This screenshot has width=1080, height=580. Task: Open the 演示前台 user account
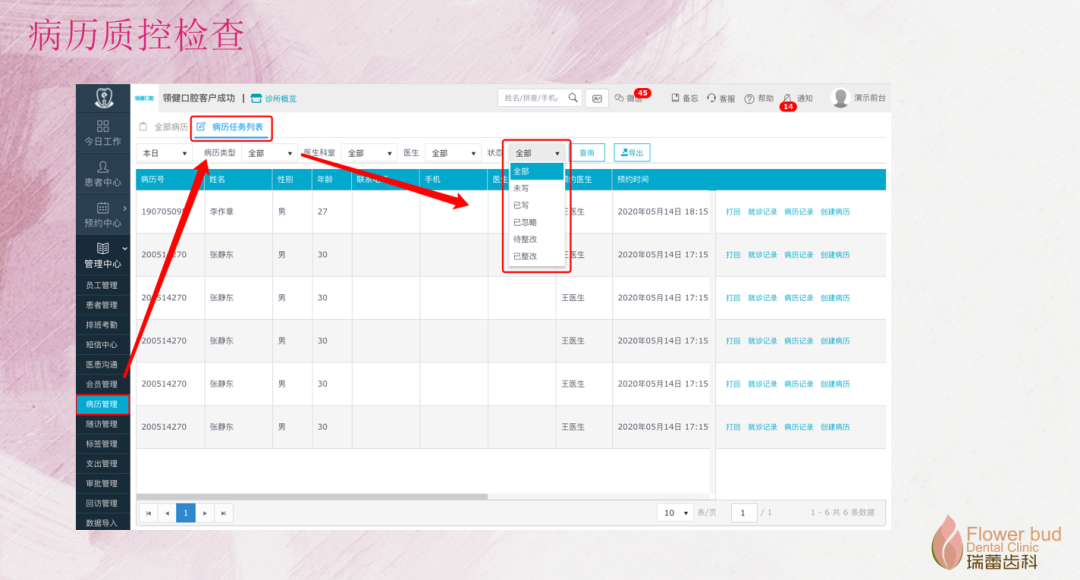click(858, 98)
